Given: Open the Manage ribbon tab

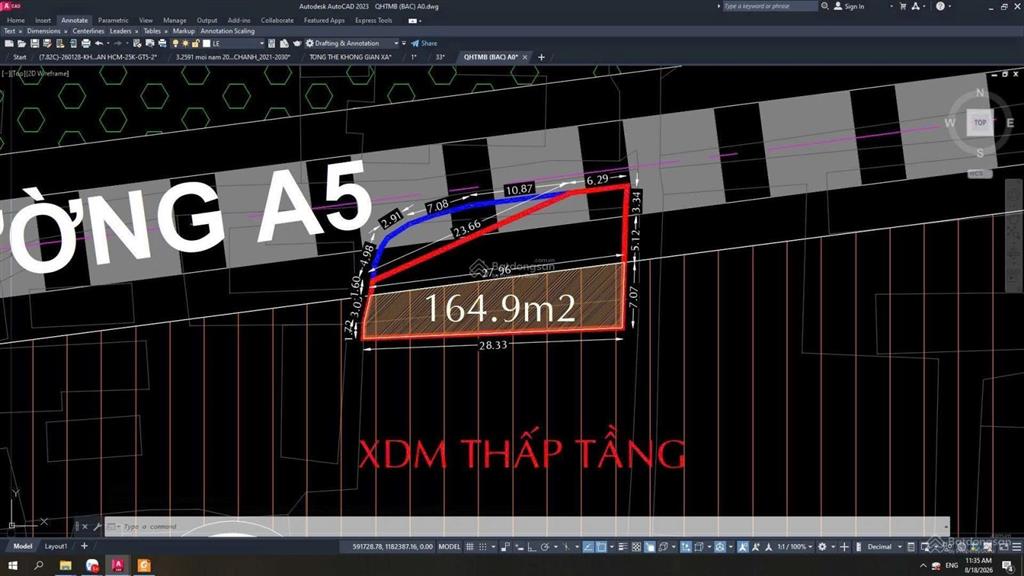Looking at the screenshot, I should click(174, 20).
